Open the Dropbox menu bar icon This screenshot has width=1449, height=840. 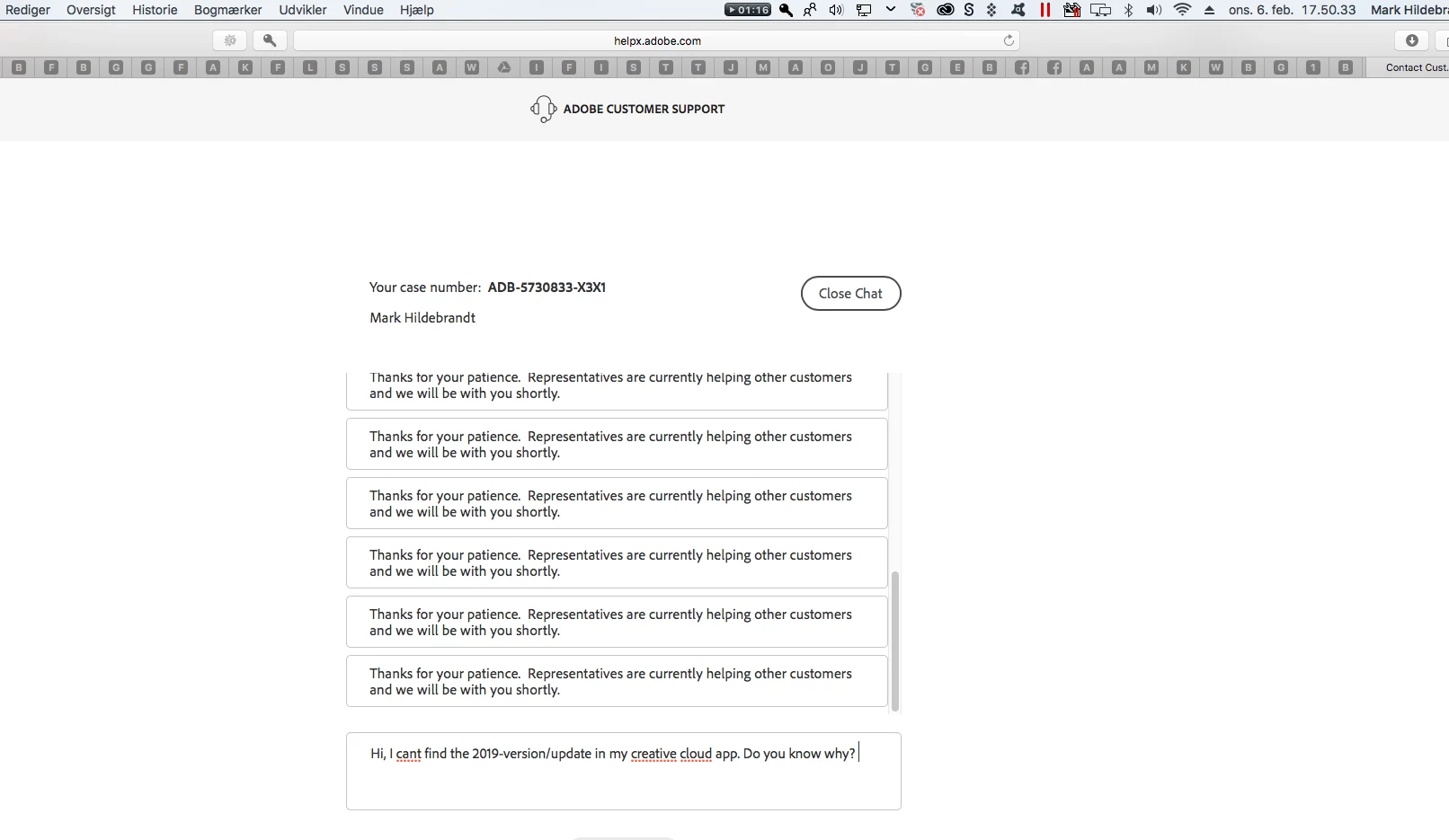991,10
